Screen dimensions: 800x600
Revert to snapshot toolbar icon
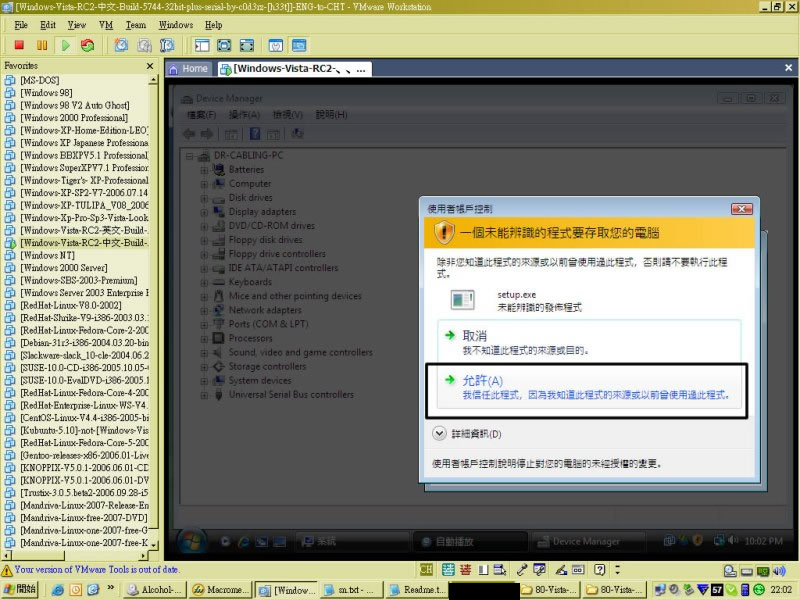click(x=144, y=45)
